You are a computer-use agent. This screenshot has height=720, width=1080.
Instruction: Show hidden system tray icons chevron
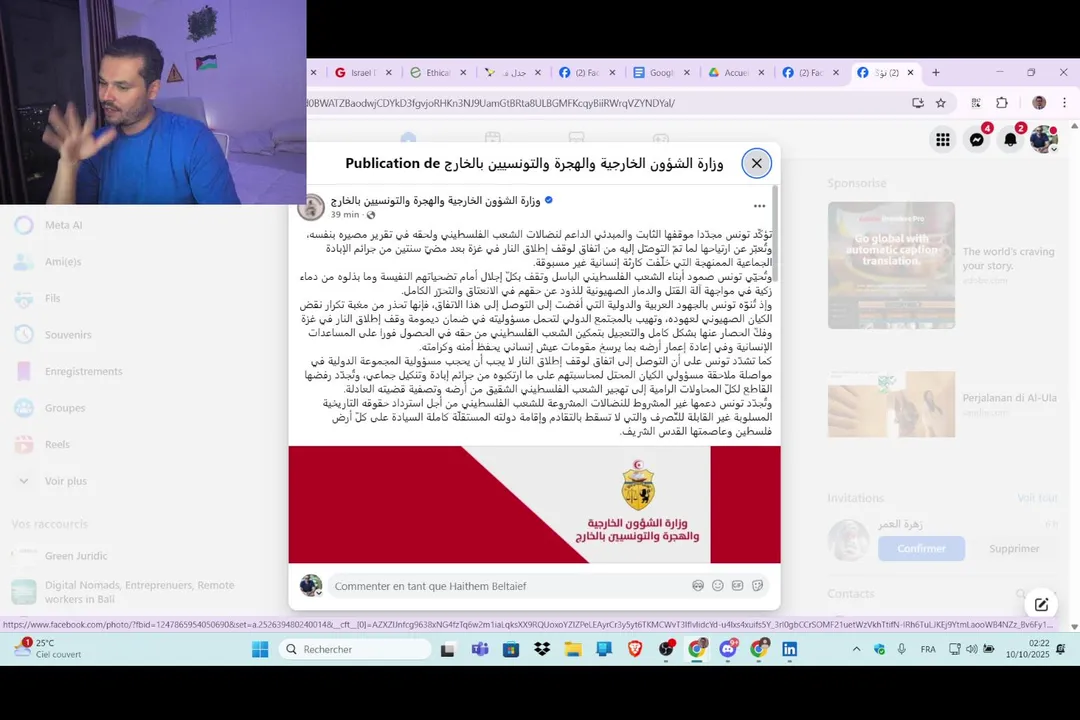coord(856,649)
